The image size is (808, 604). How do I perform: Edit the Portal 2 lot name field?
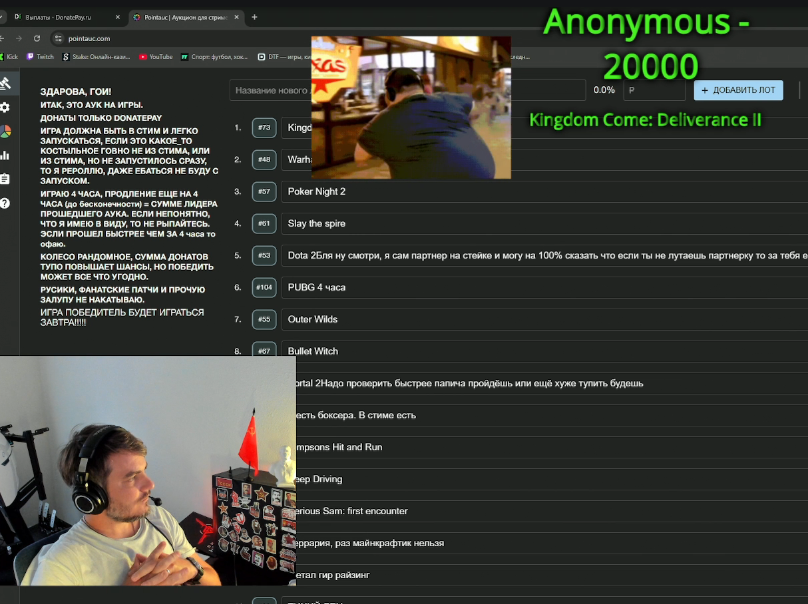coord(552,383)
